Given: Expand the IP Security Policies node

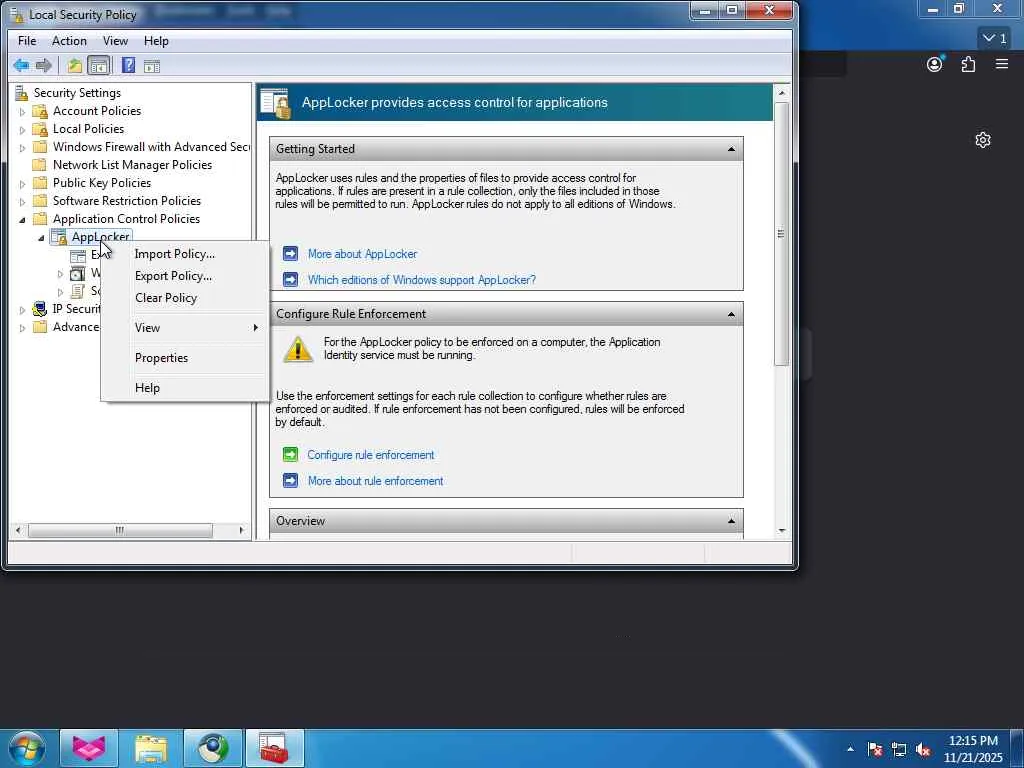Looking at the screenshot, I should point(22,310).
